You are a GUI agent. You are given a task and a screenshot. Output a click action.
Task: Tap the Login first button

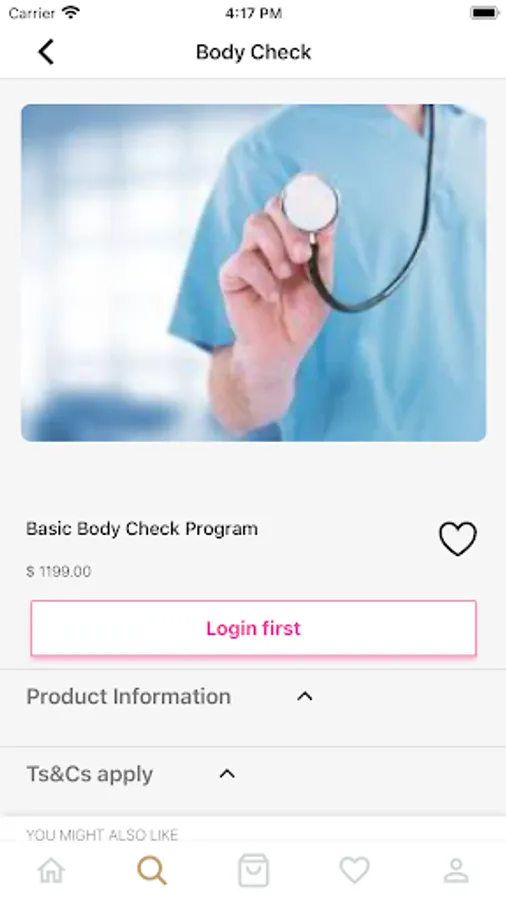click(253, 628)
